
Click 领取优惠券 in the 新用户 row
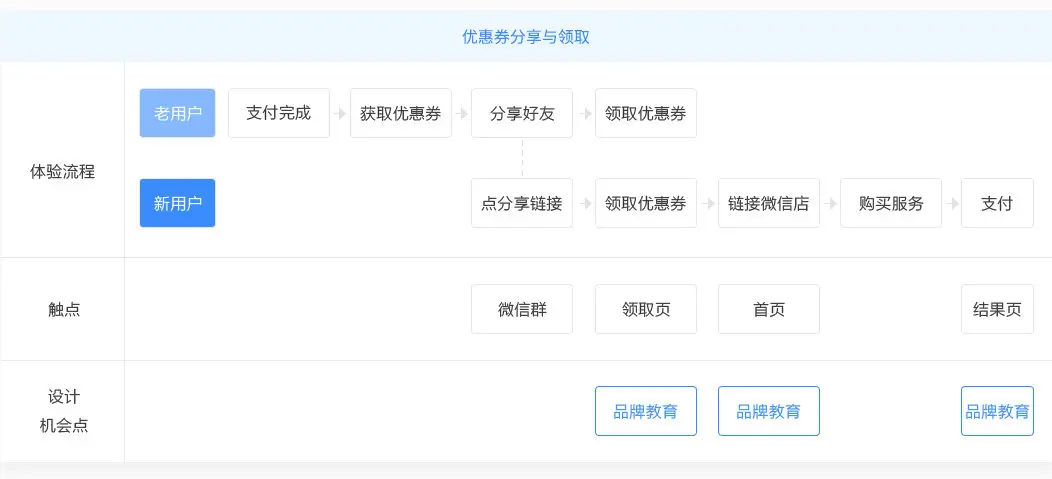tap(645, 203)
